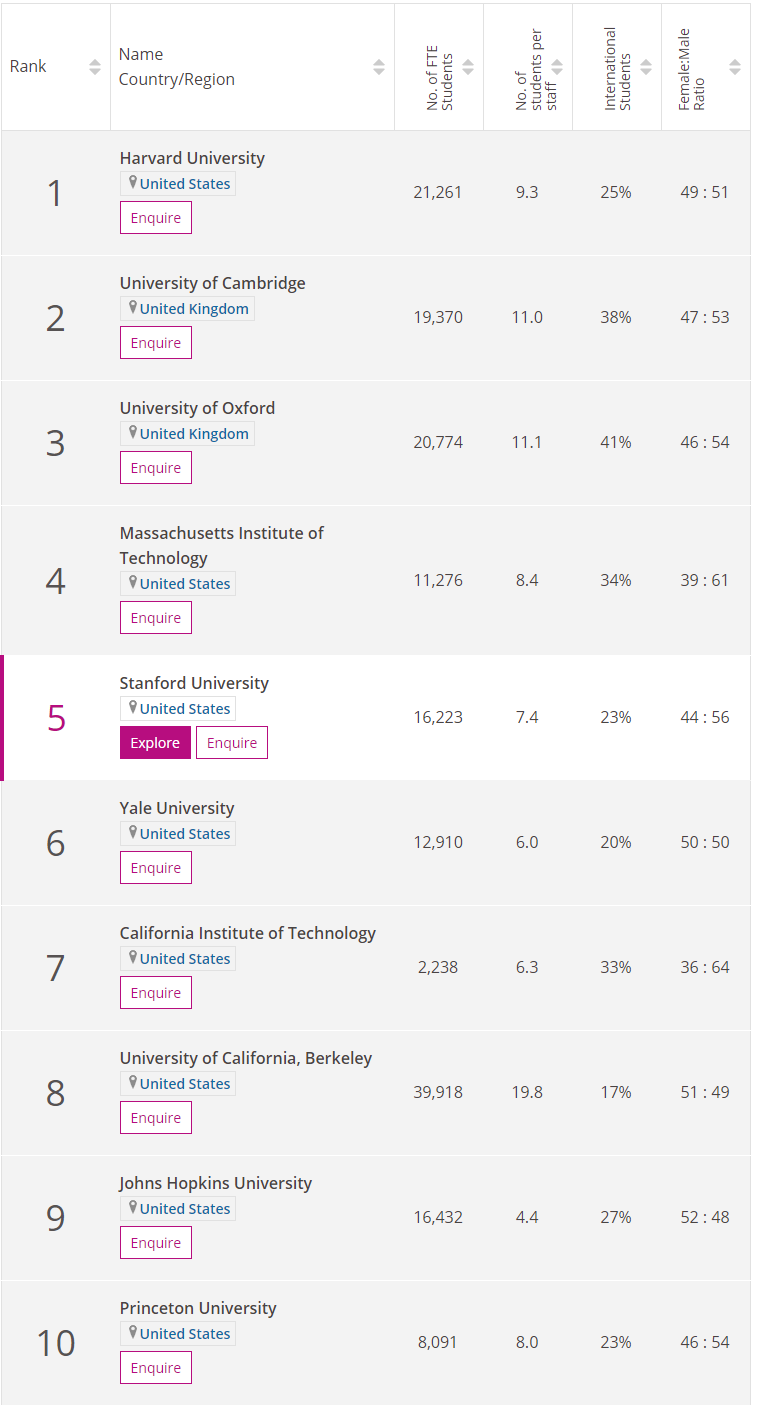
Task: Click United States tag under Princeton
Action: (185, 1334)
